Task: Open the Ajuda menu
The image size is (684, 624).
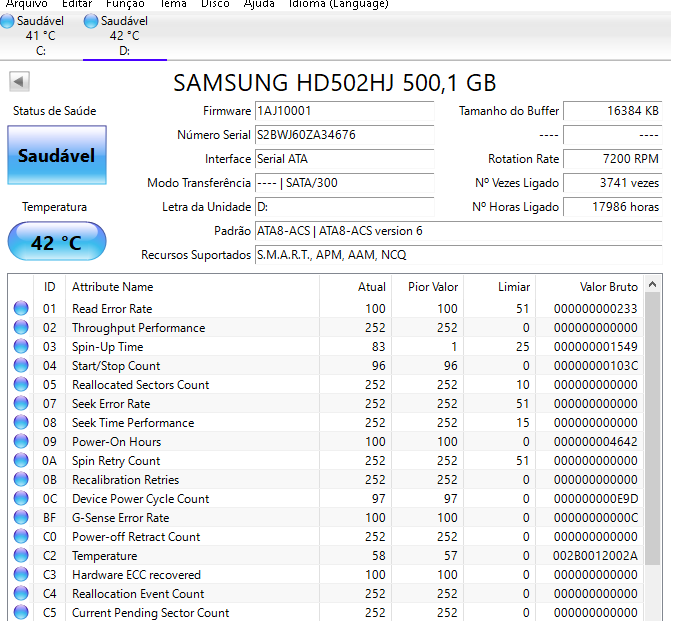Action: pyautogui.click(x=259, y=4)
